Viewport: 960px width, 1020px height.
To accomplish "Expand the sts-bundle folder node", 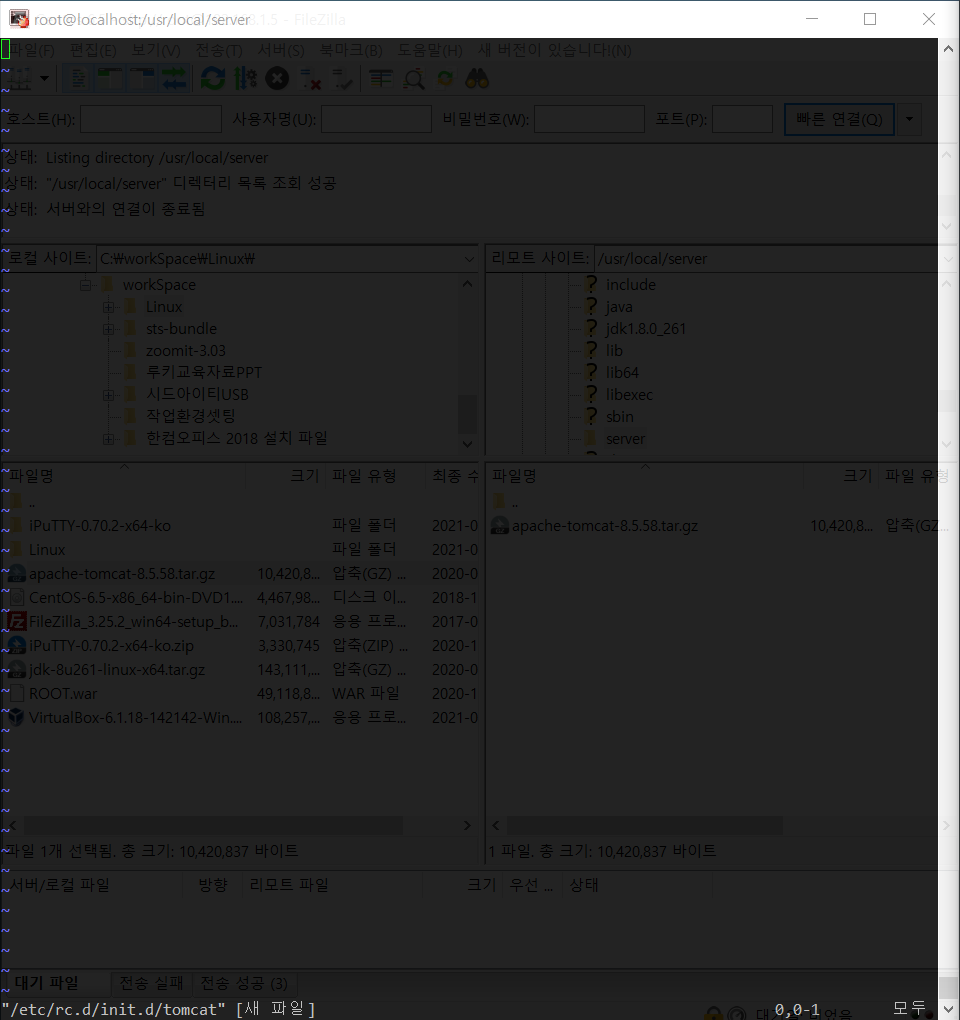I will pos(109,329).
